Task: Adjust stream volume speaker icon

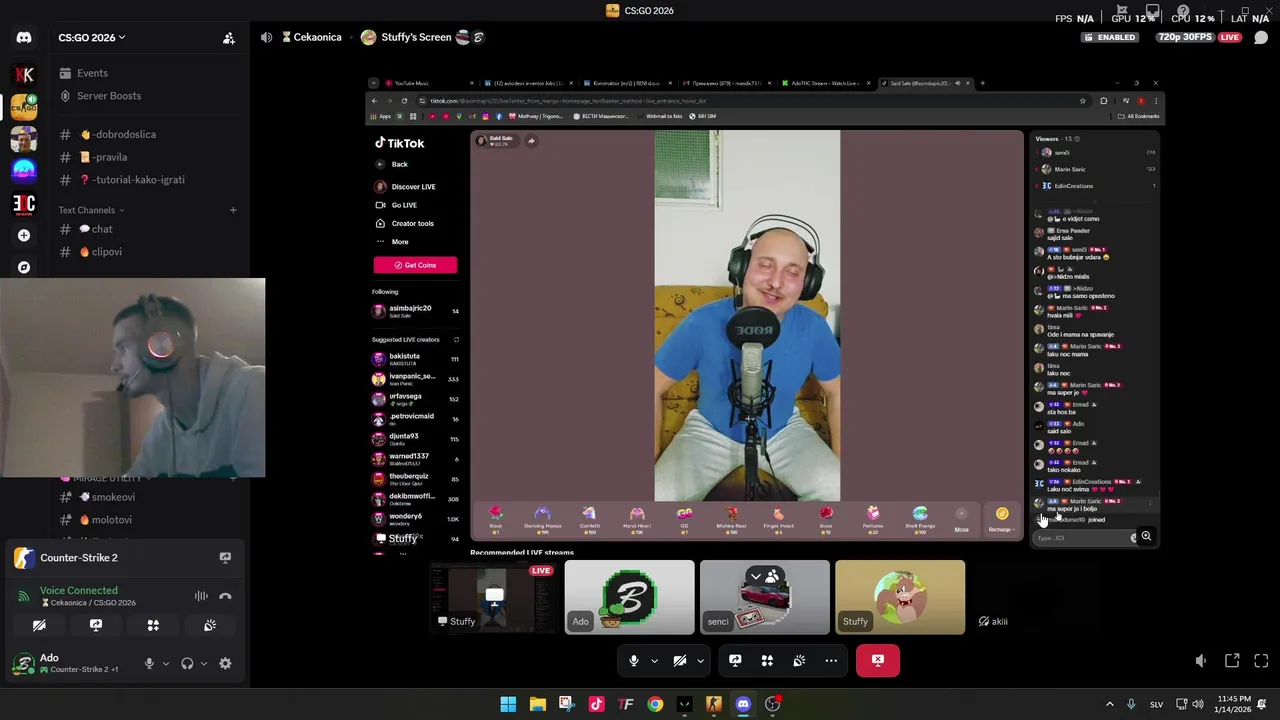Action: (x=1201, y=661)
